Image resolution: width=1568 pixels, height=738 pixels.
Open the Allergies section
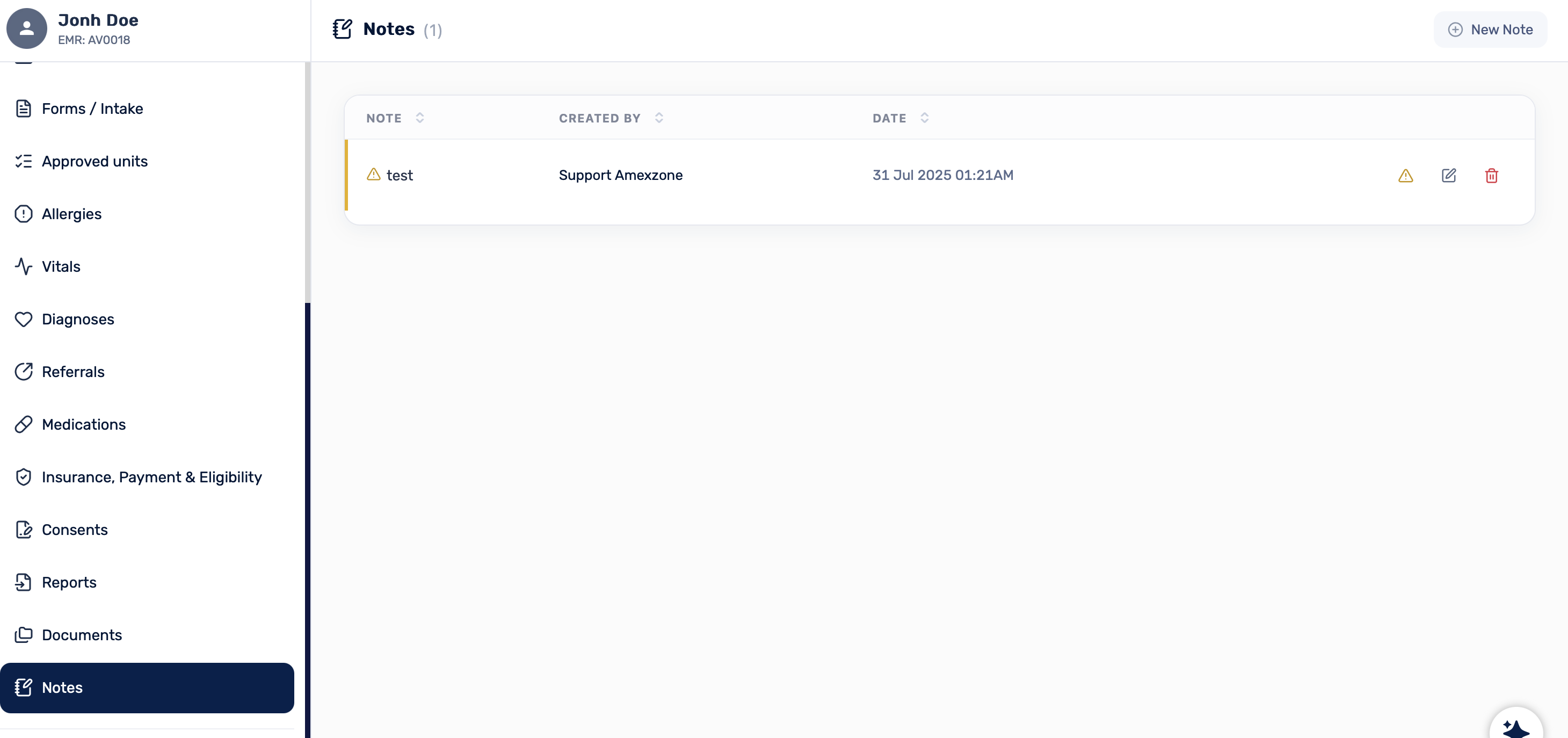[x=147, y=214]
